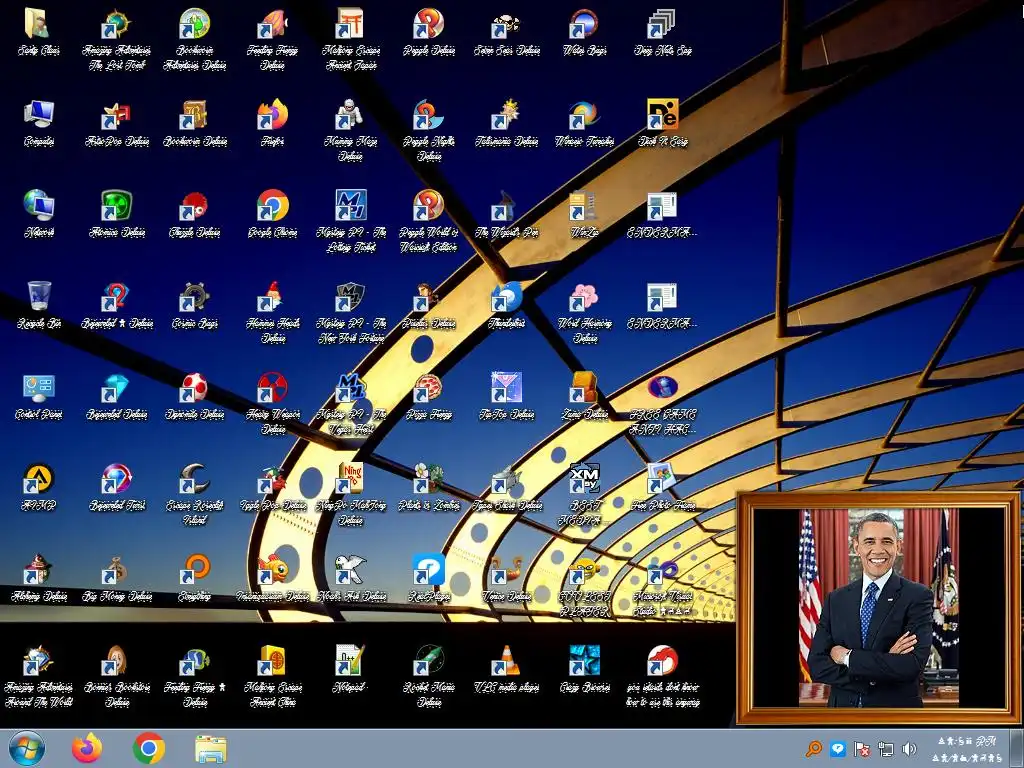
Task: Select the Typer Shark Deluxe icon
Action: tap(507, 487)
